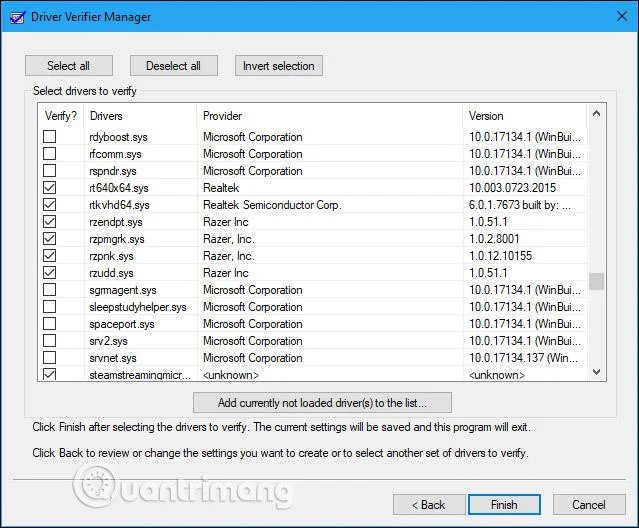This screenshot has height=528, width=639.
Task: Sort by the Drivers column header
Action: 140,116
